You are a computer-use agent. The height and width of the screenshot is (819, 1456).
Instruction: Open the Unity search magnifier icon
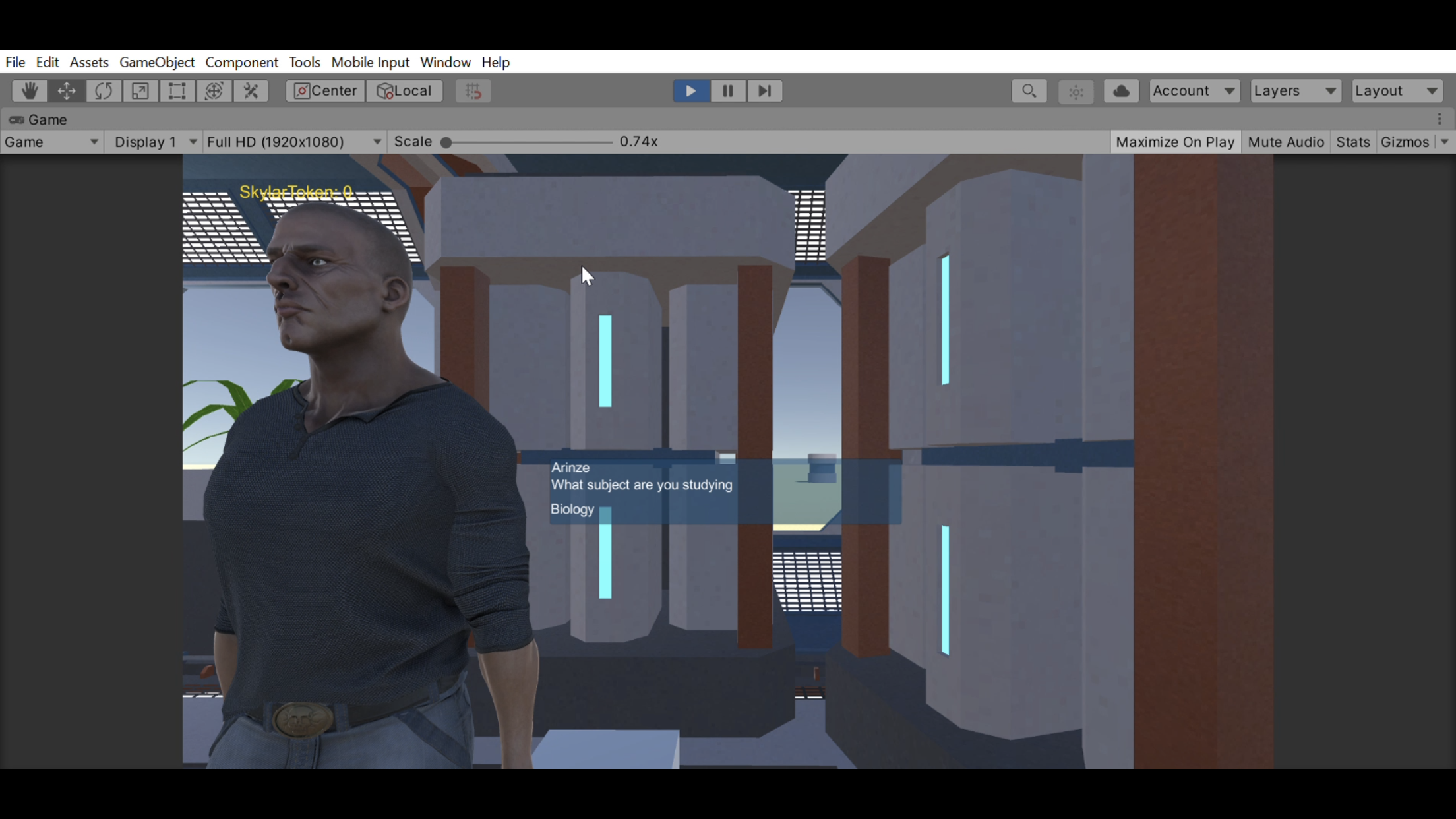(1029, 91)
